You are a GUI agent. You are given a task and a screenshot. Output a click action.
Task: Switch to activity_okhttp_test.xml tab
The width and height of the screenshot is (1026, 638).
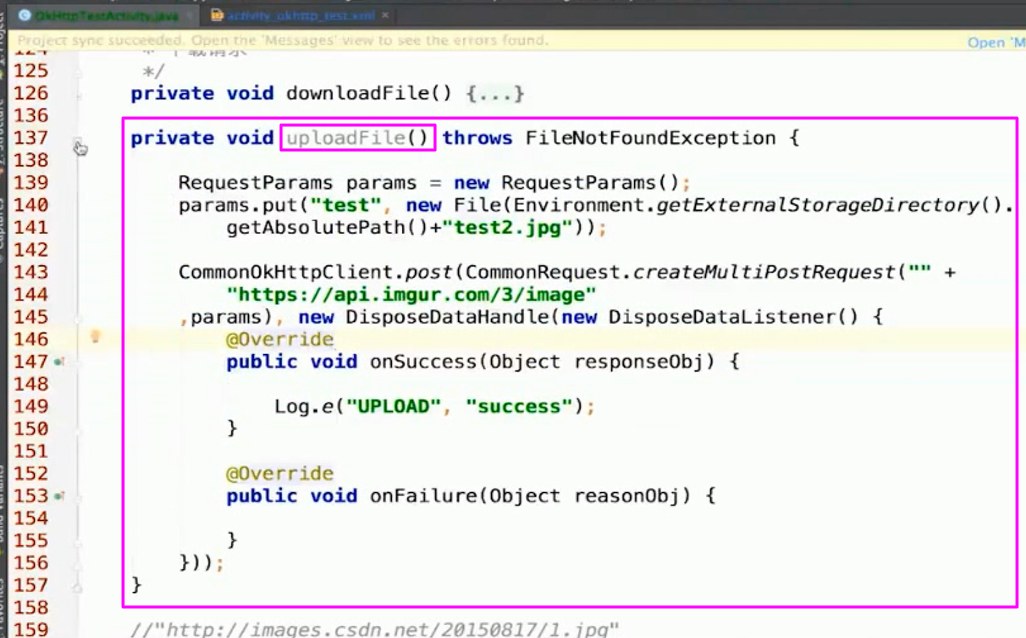point(300,16)
